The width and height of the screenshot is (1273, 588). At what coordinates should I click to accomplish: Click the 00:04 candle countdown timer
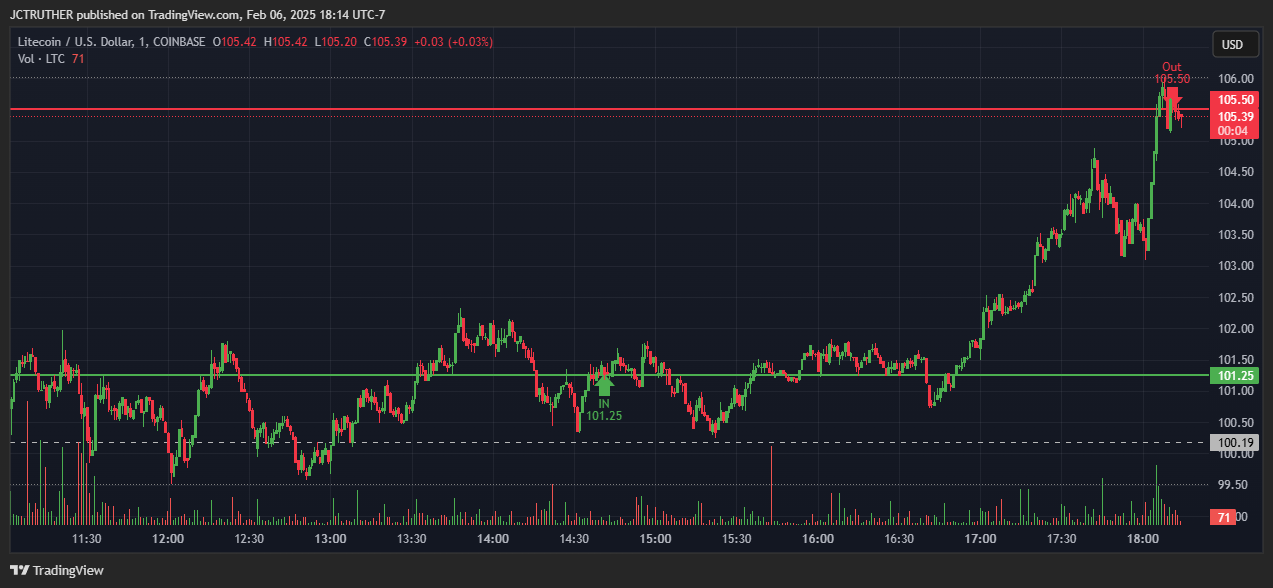tap(1235, 131)
